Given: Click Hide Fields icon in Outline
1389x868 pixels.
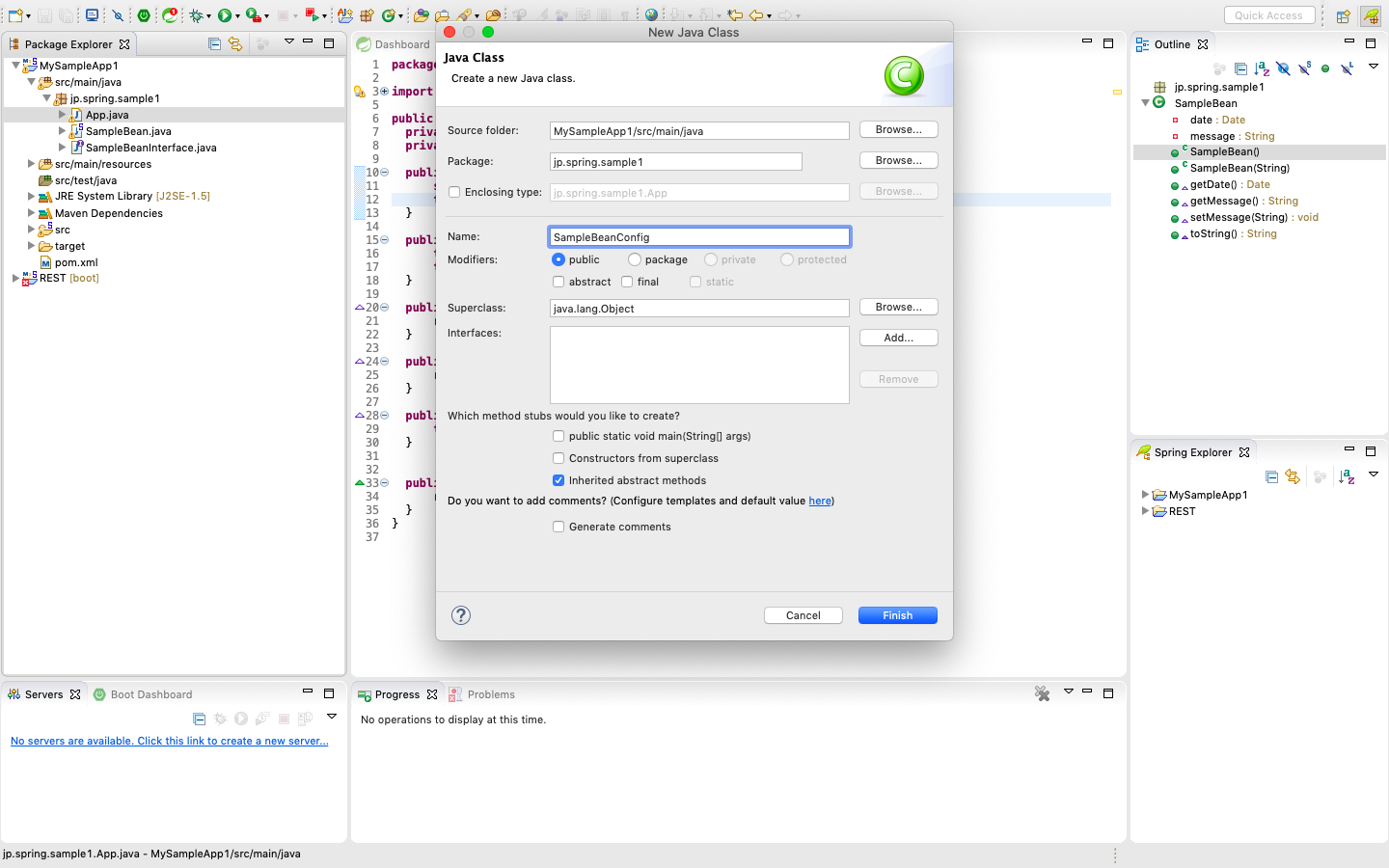Looking at the screenshot, I should (x=1284, y=68).
